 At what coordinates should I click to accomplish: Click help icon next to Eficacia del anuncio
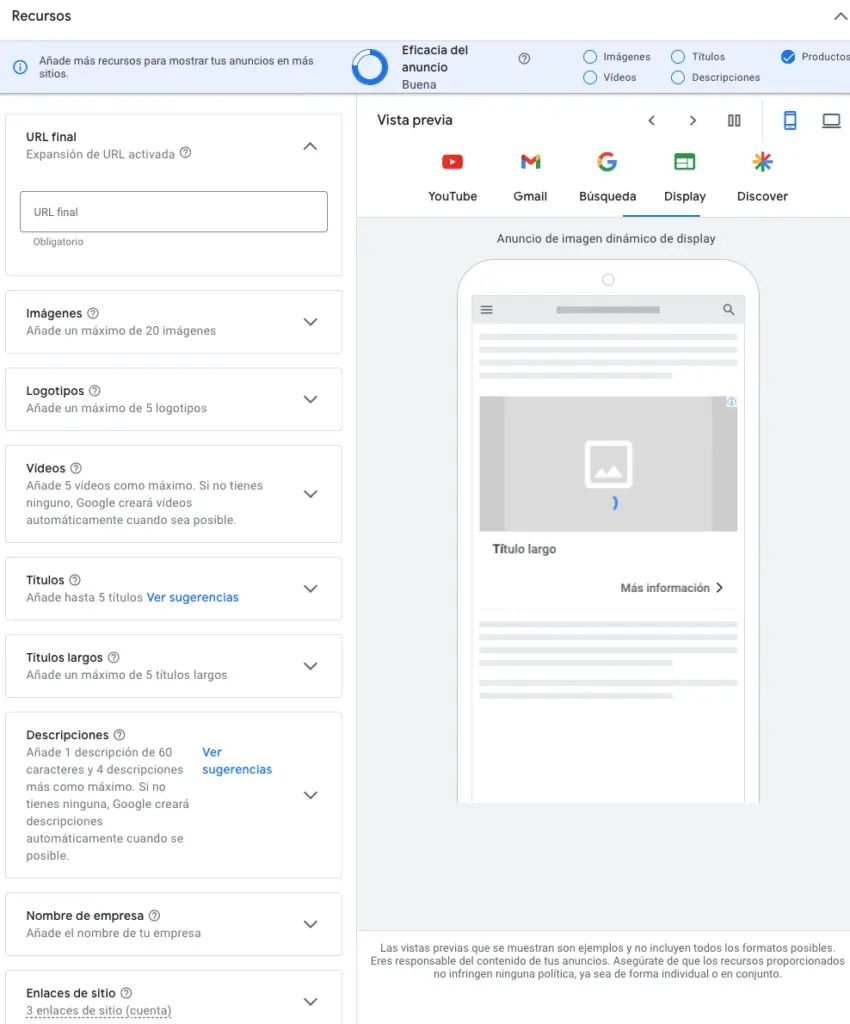point(524,59)
